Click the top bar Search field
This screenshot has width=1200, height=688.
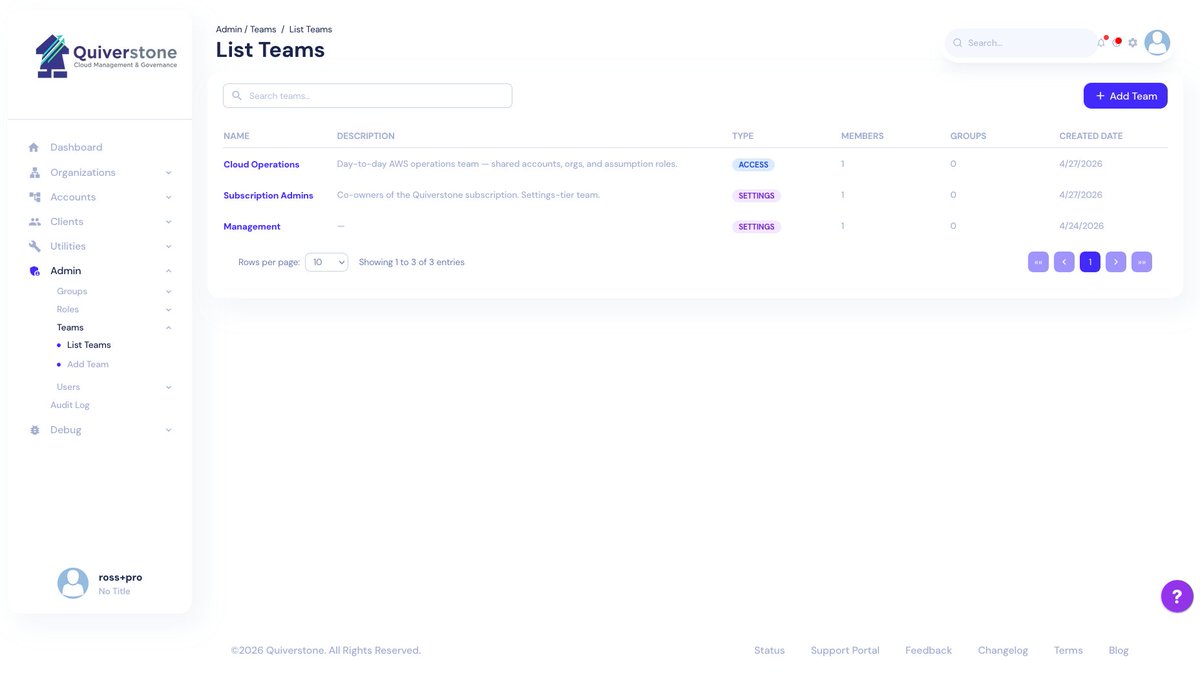[x=1020, y=43]
